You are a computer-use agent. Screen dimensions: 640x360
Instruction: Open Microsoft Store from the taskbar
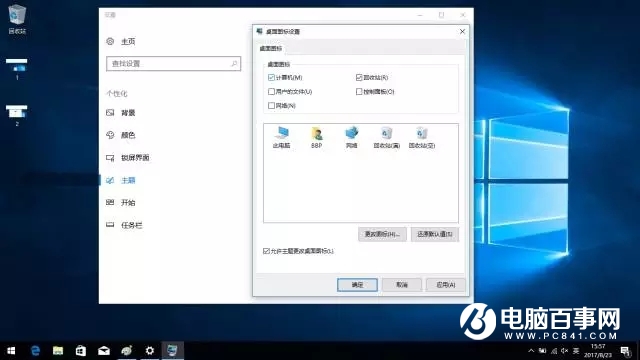(x=81, y=351)
